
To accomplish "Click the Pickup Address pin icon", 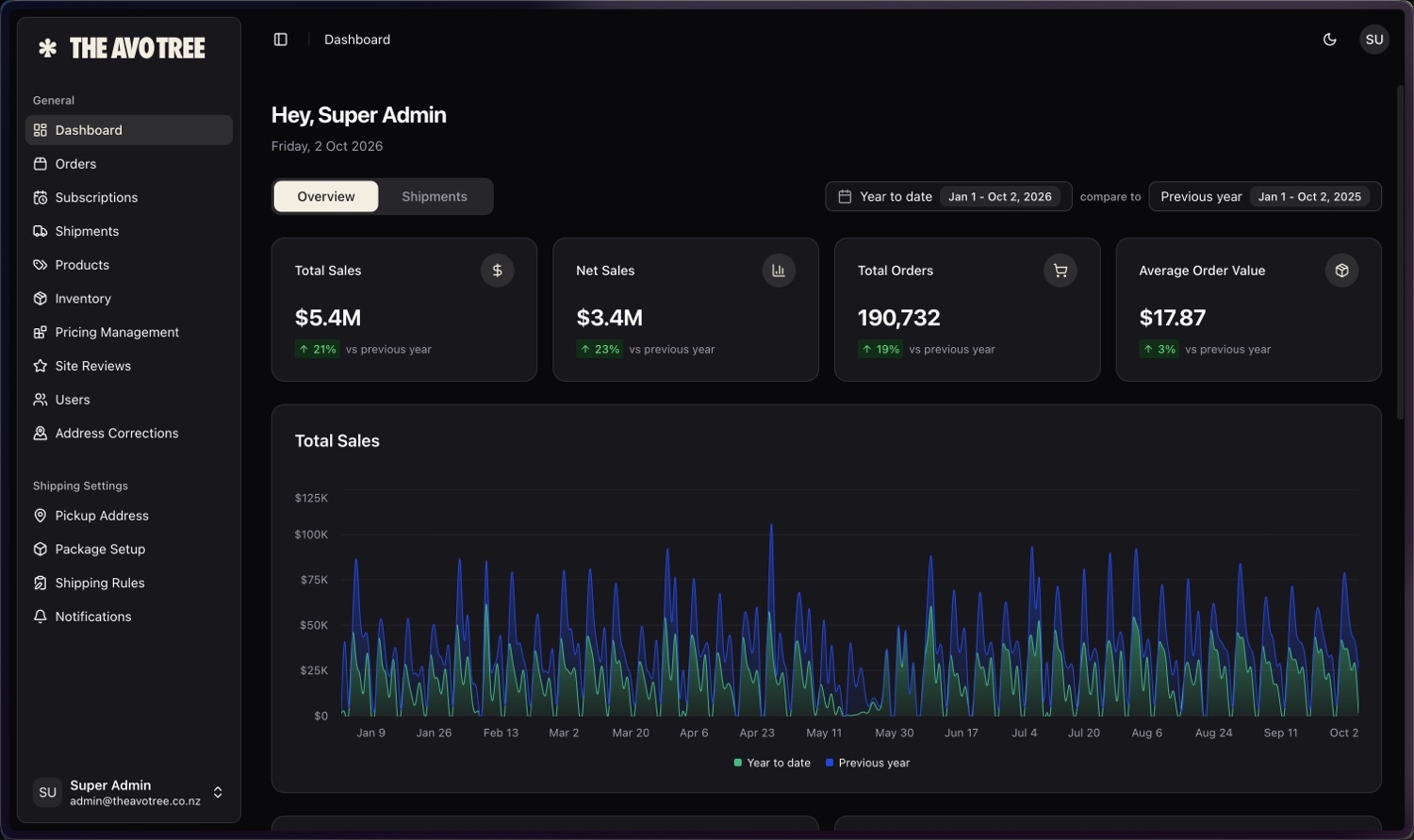I will coord(41,516).
